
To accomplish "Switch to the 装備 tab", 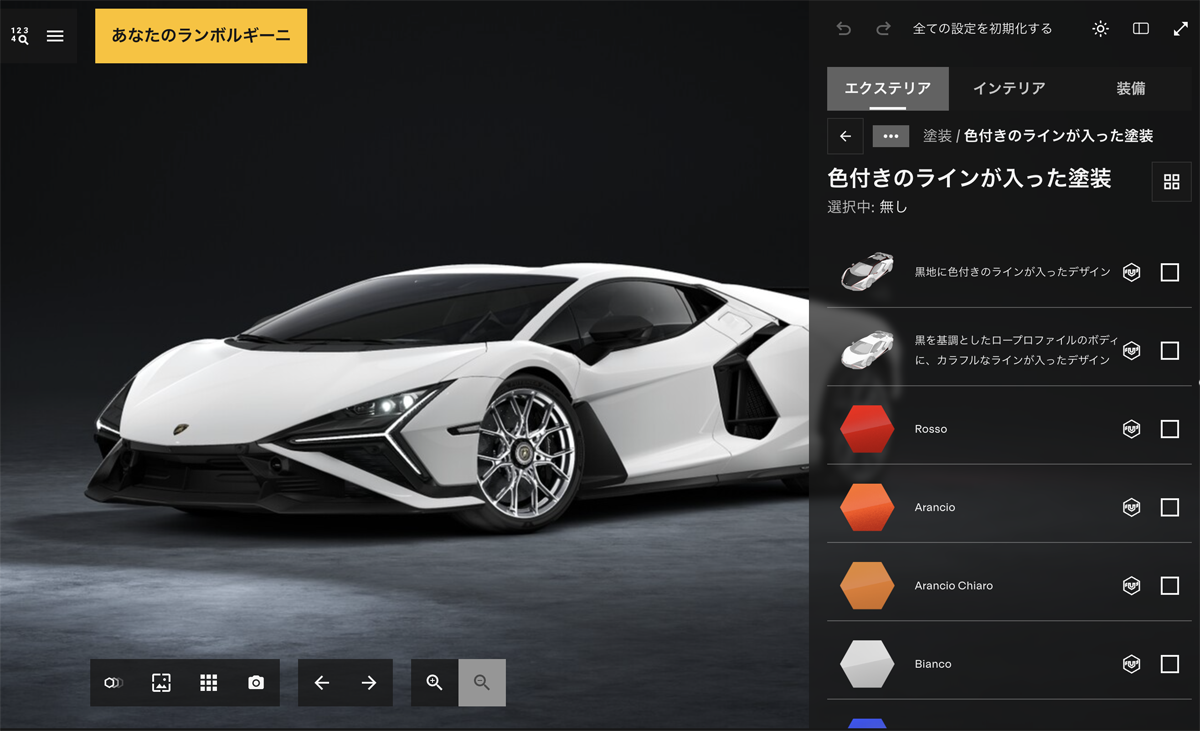I will pyautogui.click(x=1131, y=88).
